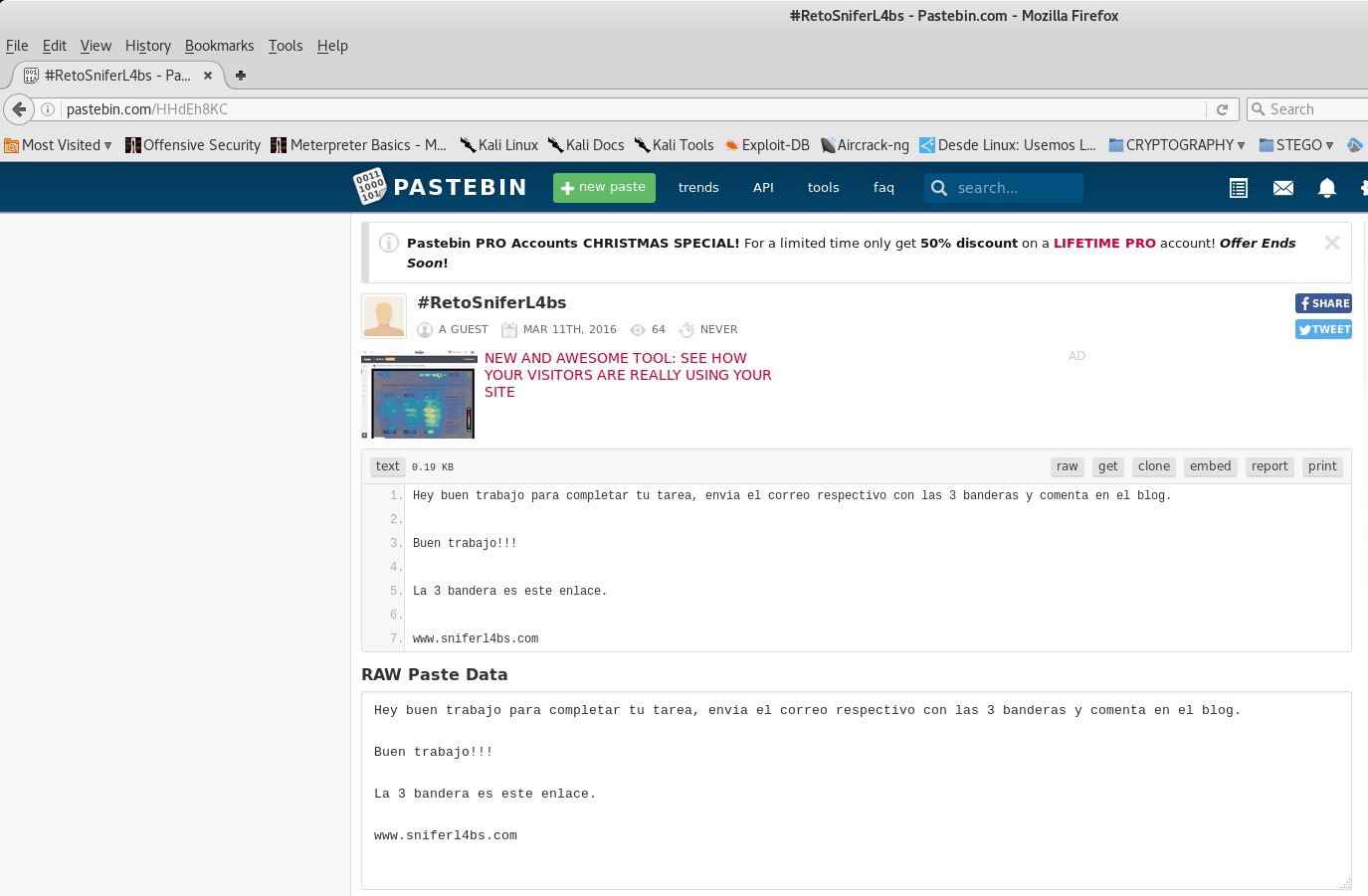
Task: Dismiss the Christmas special banner
Action: click(1331, 243)
